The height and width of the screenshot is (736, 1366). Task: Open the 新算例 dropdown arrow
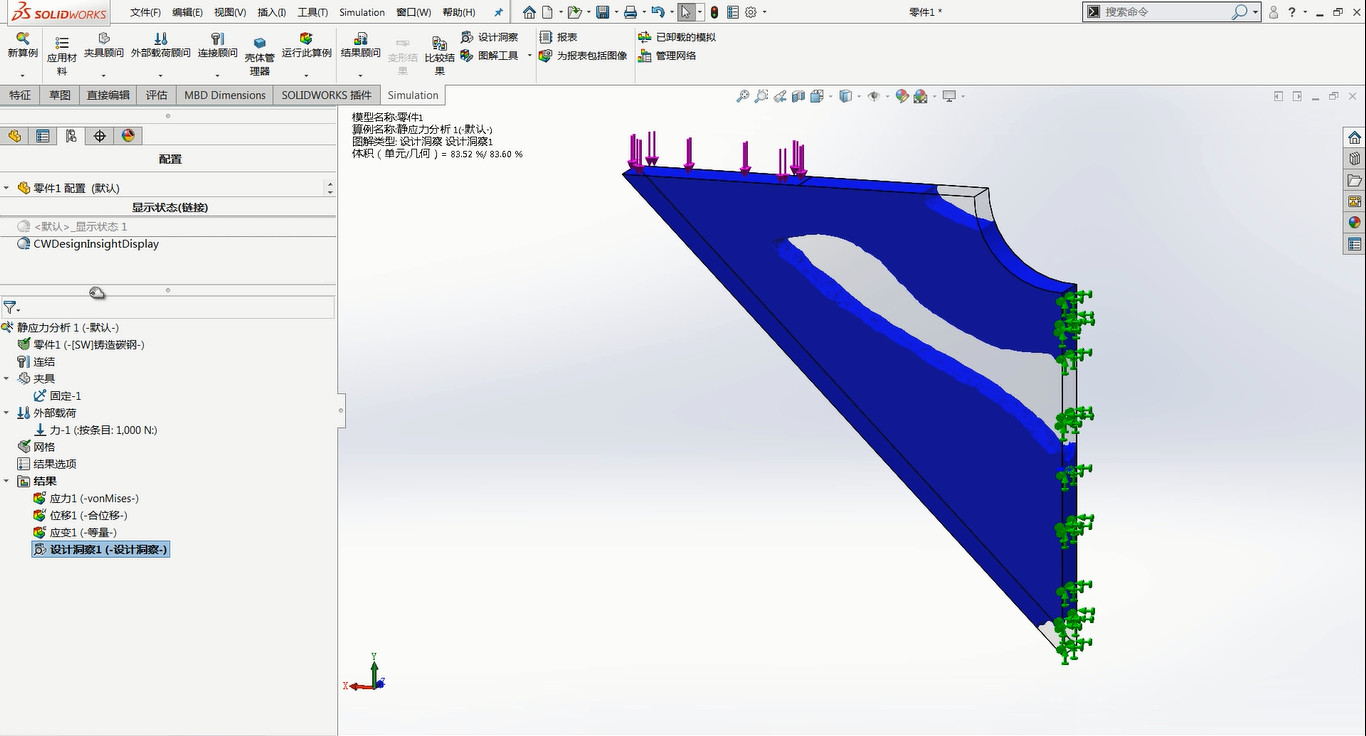coord(22,76)
